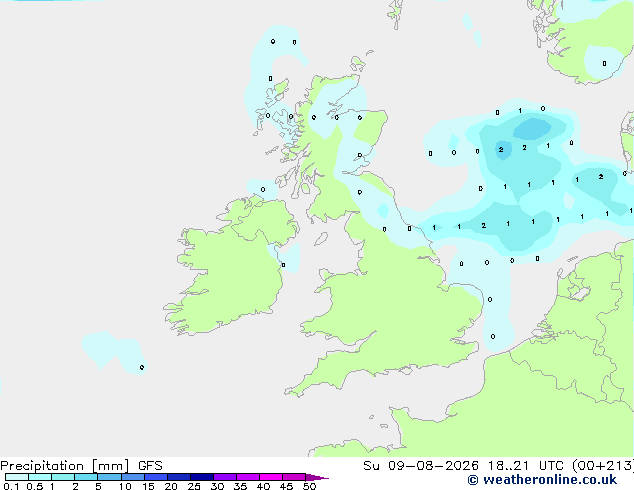This screenshot has width=634, height=490.
Task: Click the '0' value on Ireland's east coast
Action: (283, 265)
